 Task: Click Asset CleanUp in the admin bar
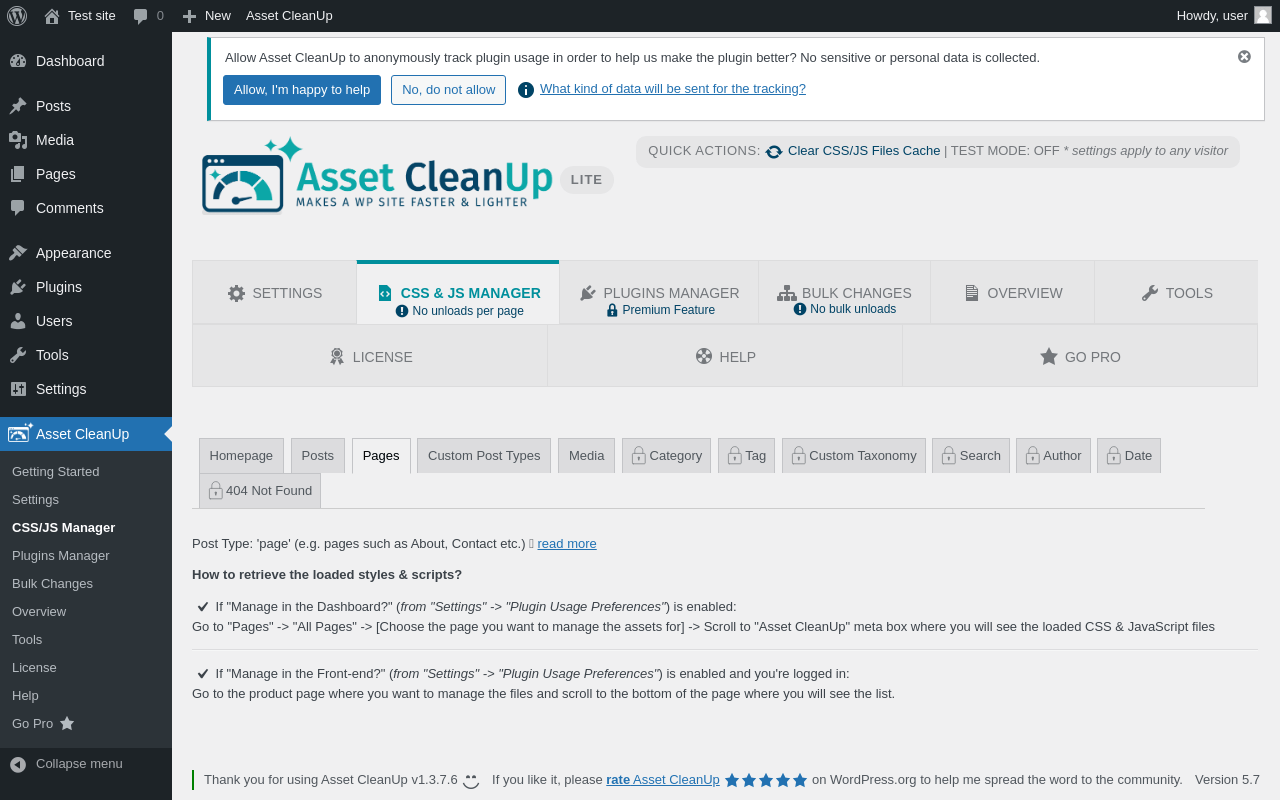(289, 16)
